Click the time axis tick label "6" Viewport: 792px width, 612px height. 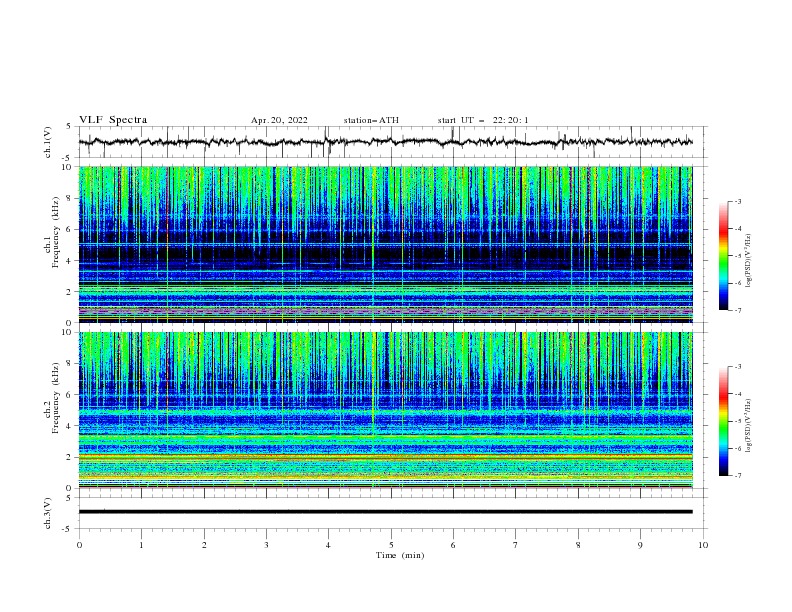[x=453, y=545]
